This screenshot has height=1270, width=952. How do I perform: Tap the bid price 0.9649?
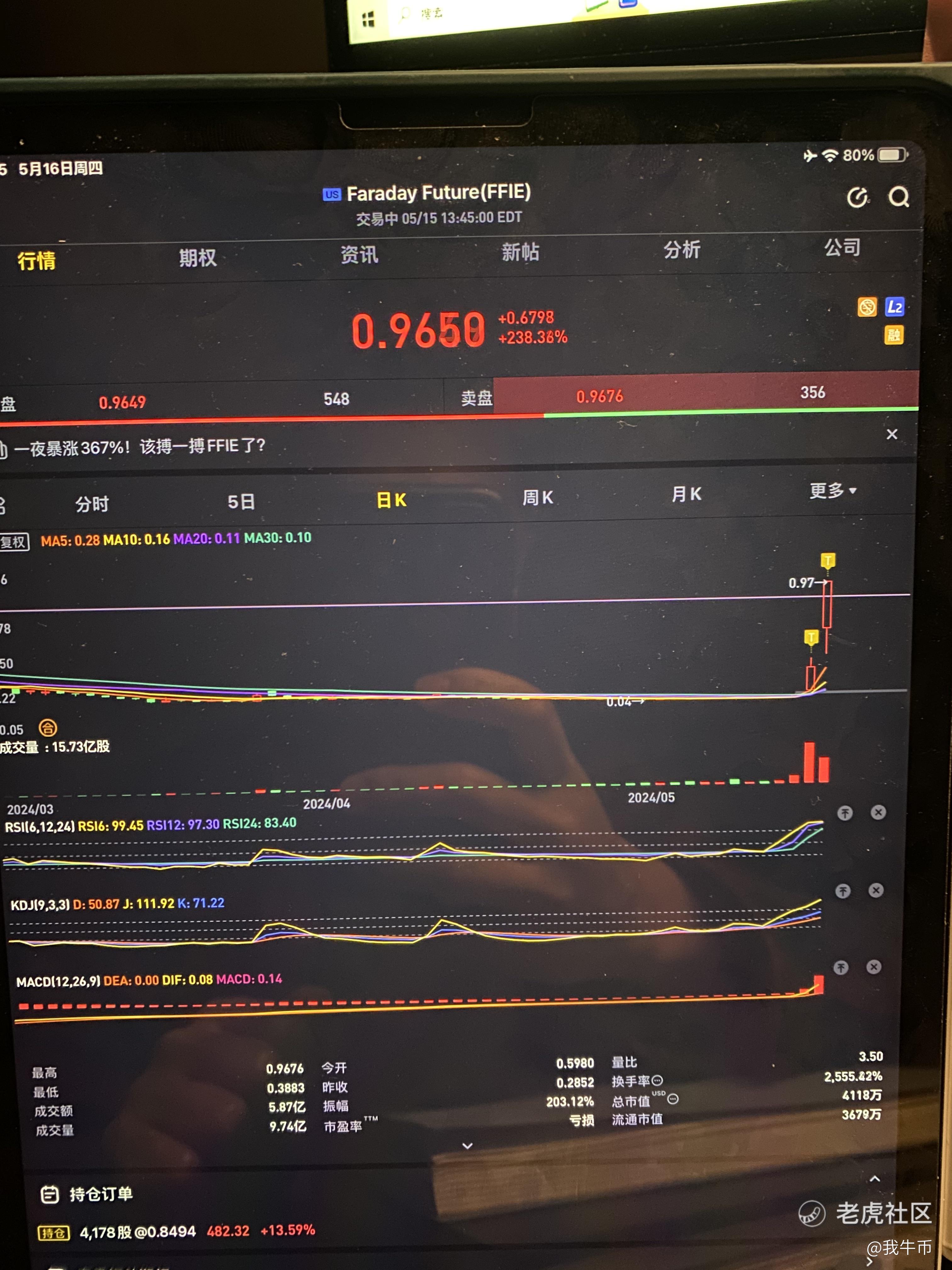click(x=122, y=403)
